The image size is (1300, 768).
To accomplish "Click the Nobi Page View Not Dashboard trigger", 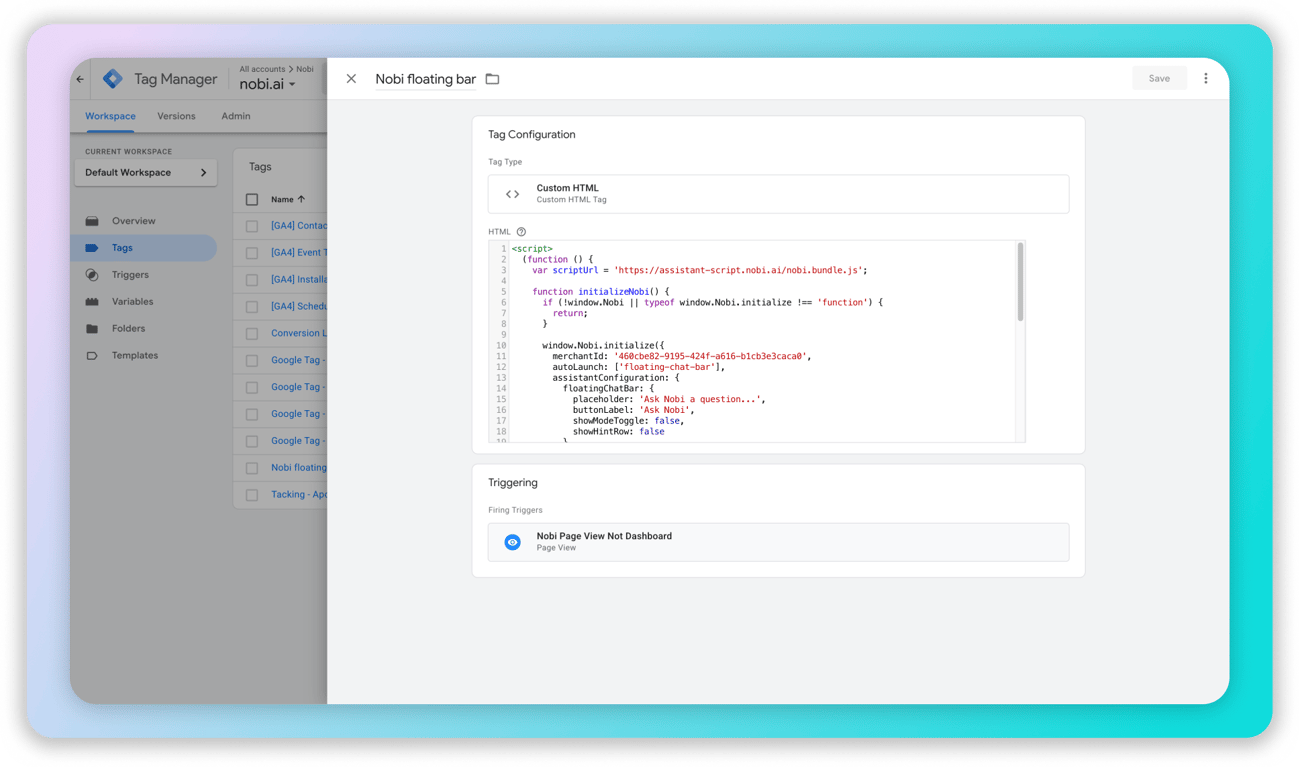I will click(778, 542).
